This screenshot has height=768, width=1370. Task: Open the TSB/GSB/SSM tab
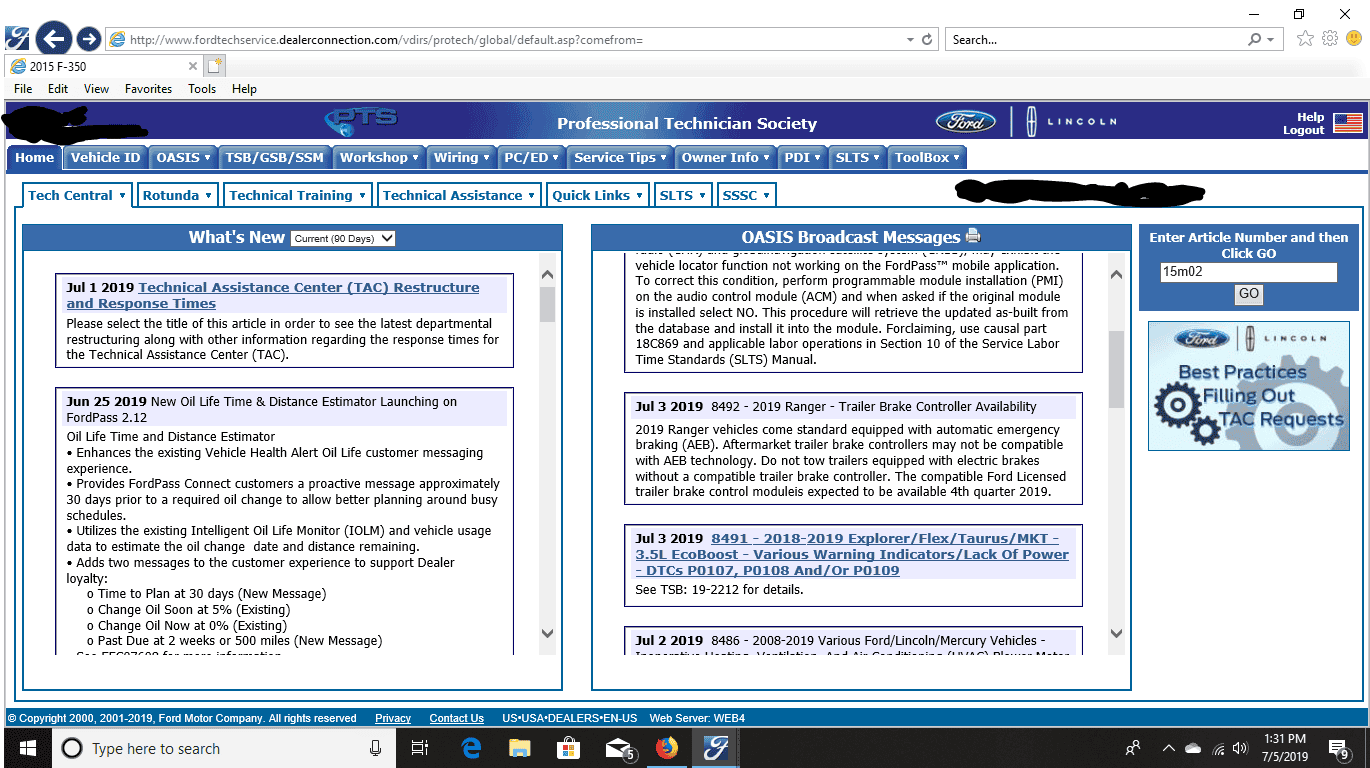275,157
